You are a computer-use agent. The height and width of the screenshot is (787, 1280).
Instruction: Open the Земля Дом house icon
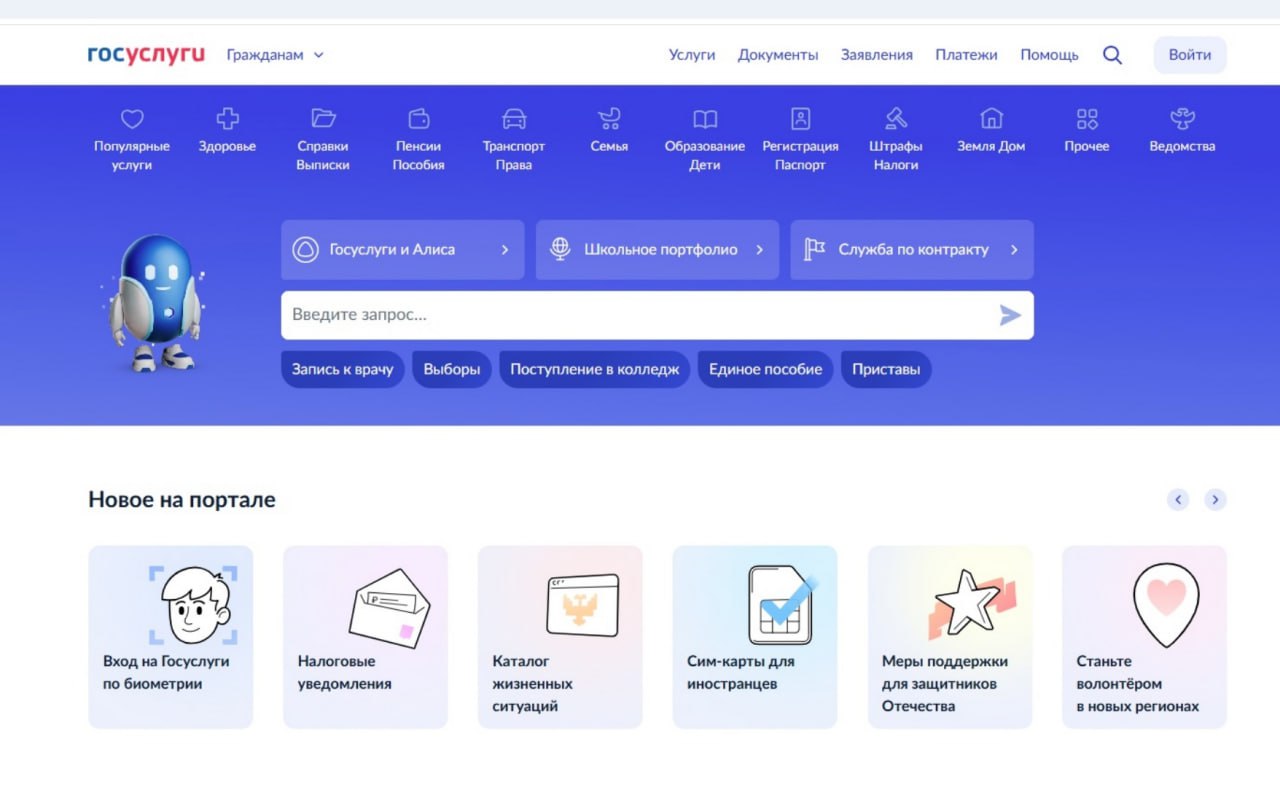(991, 119)
